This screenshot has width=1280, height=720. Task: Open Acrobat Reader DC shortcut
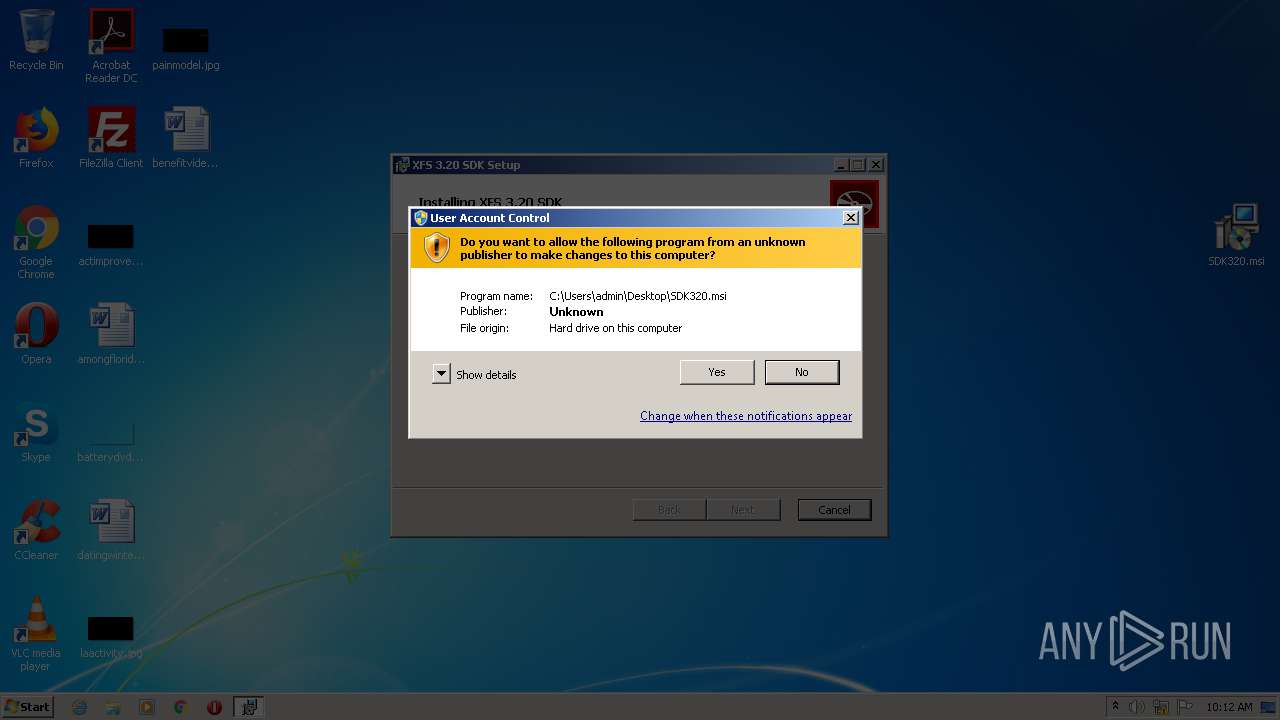point(111,46)
